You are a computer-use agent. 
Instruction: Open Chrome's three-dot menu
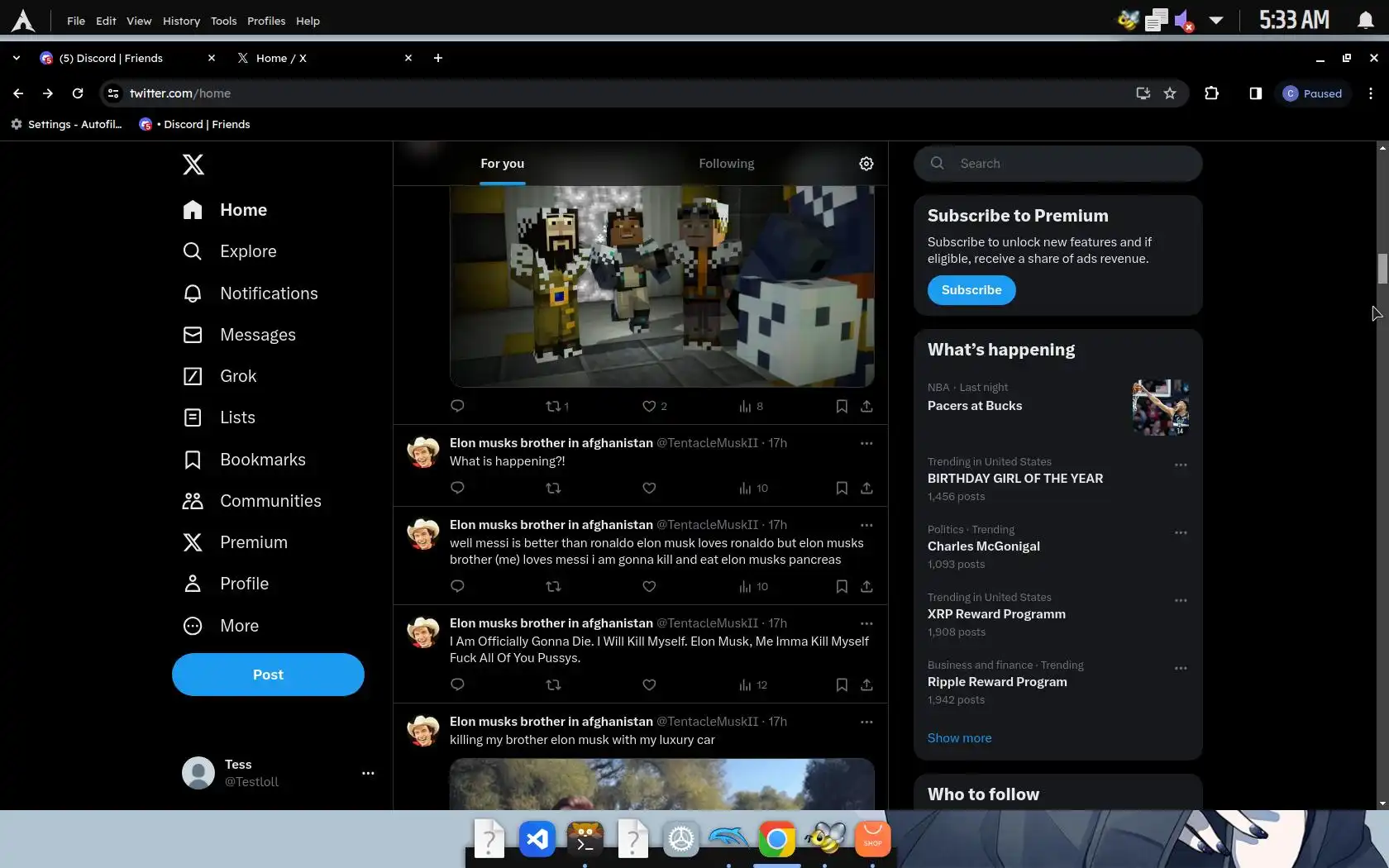[1370, 93]
